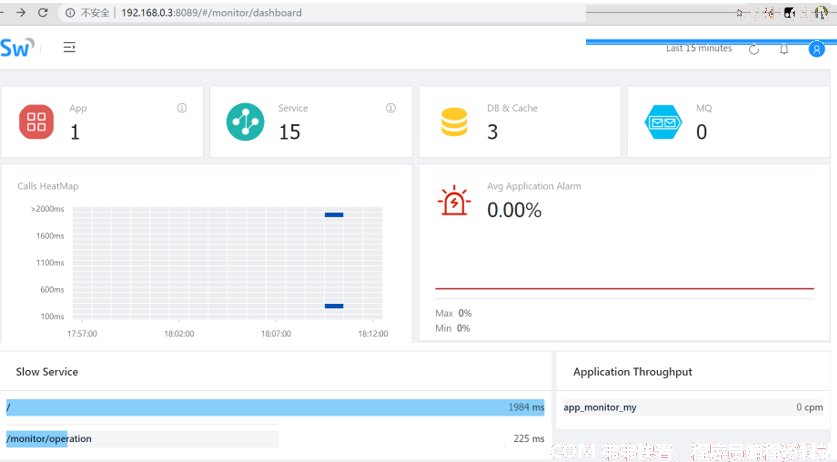Click the browser back-forward arrow
Image resolution: width=837 pixels, height=462 pixels.
20,12
